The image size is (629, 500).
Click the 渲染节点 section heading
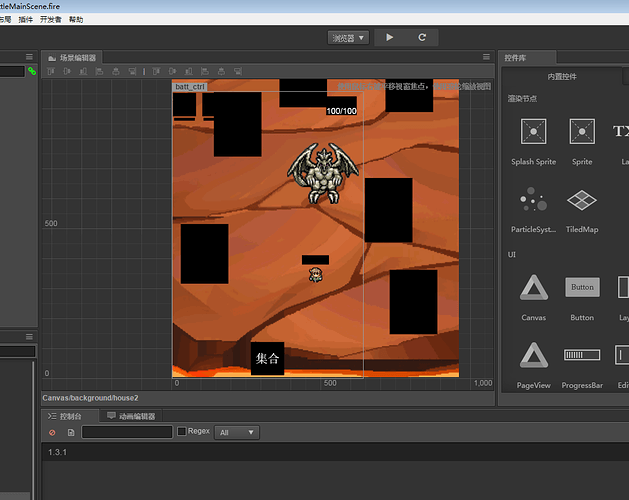point(522,98)
